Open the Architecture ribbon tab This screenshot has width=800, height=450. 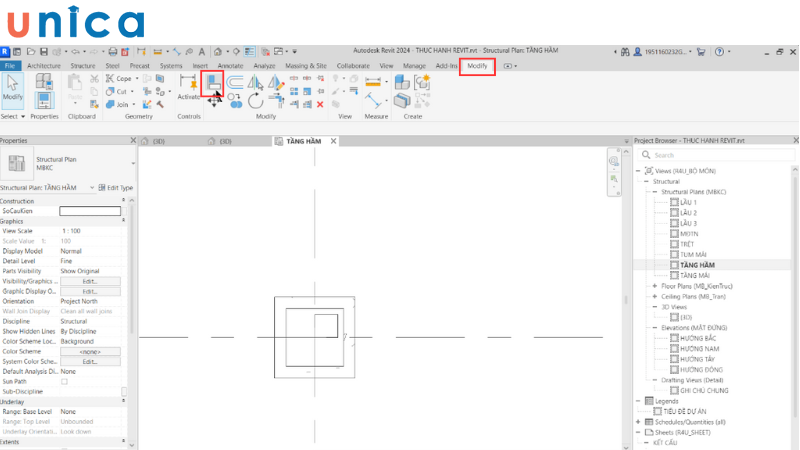(x=43, y=65)
